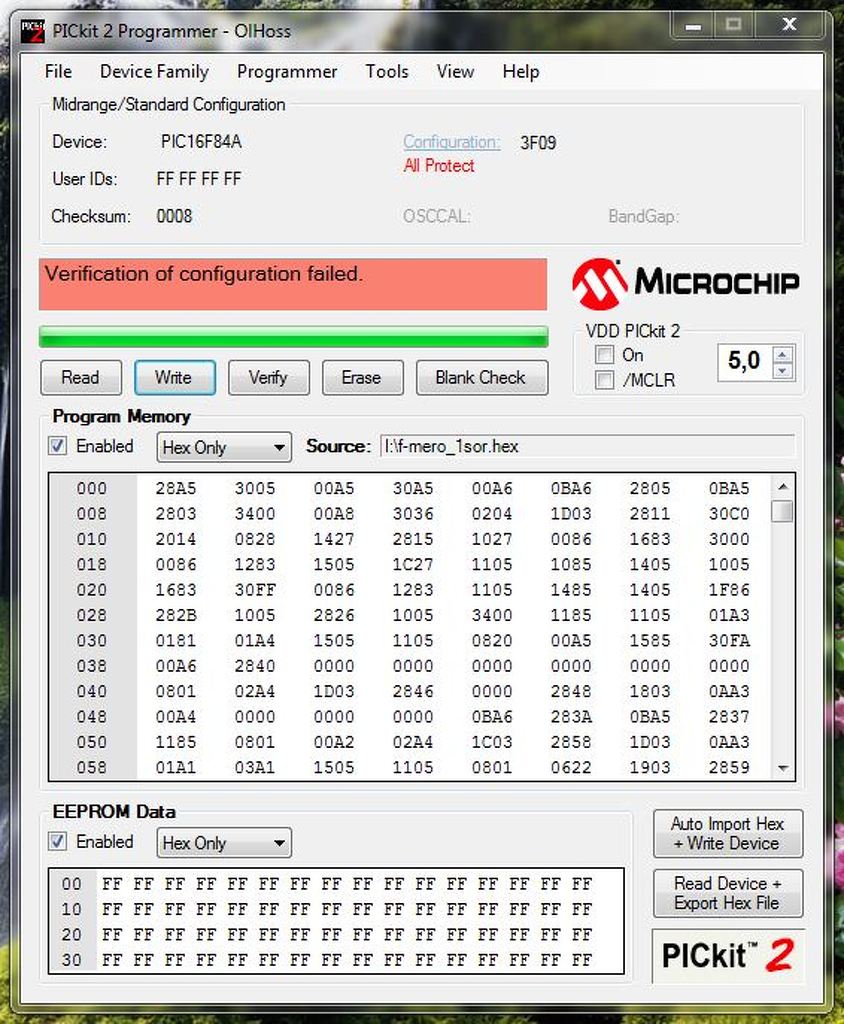The image size is (844, 1024).
Task: Click the VDD voltage value field 5,0
Action: coord(745,361)
